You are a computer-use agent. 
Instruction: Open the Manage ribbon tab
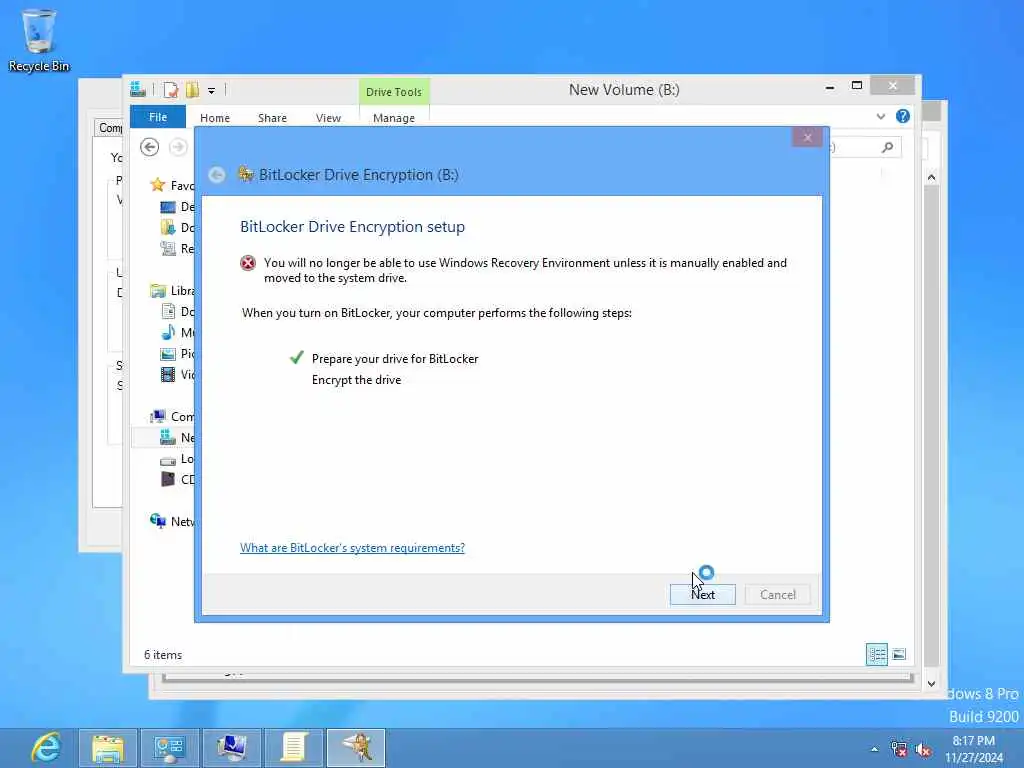tap(394, 118)
